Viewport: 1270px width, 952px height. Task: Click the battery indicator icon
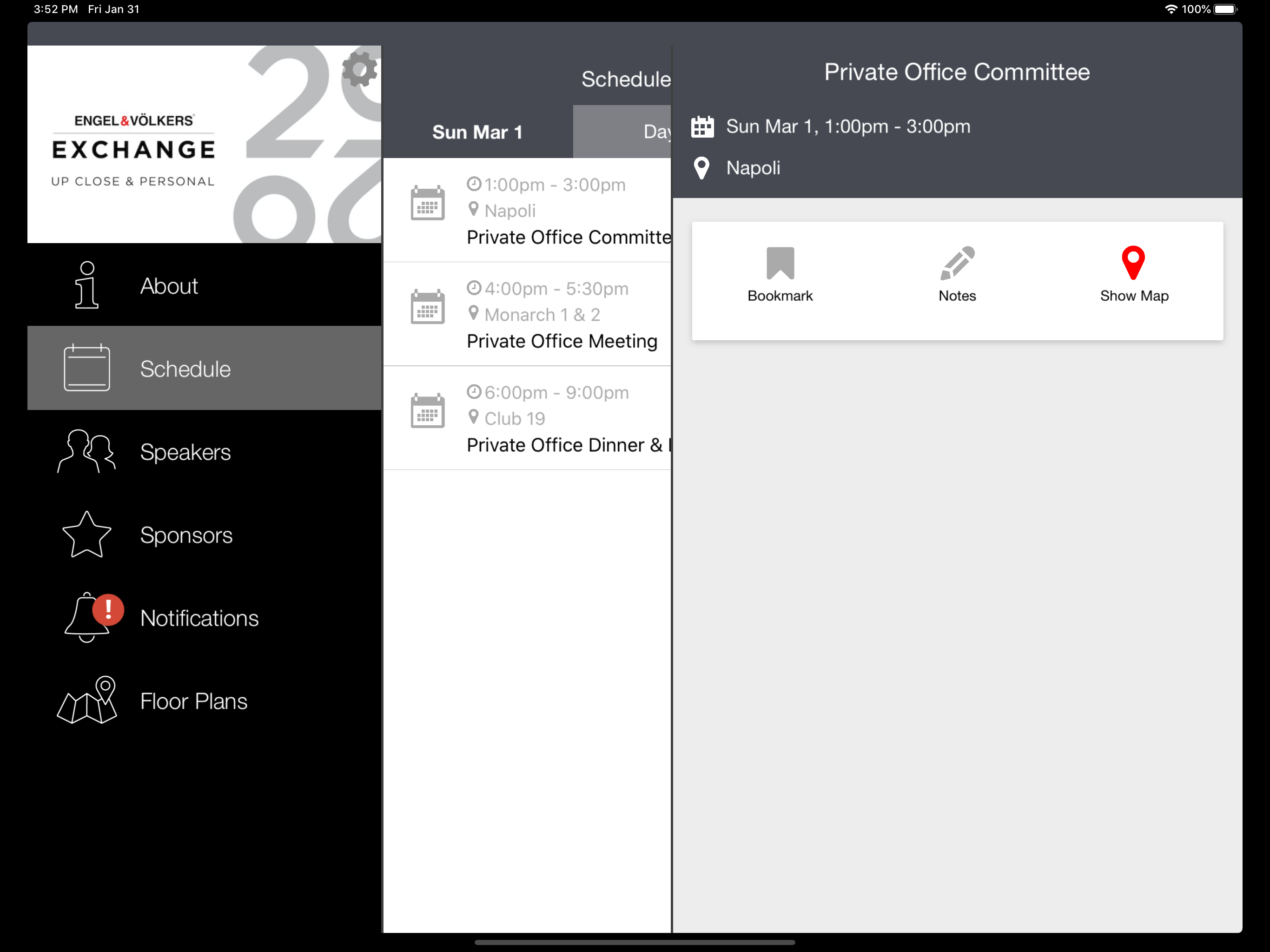(1226, 9)
